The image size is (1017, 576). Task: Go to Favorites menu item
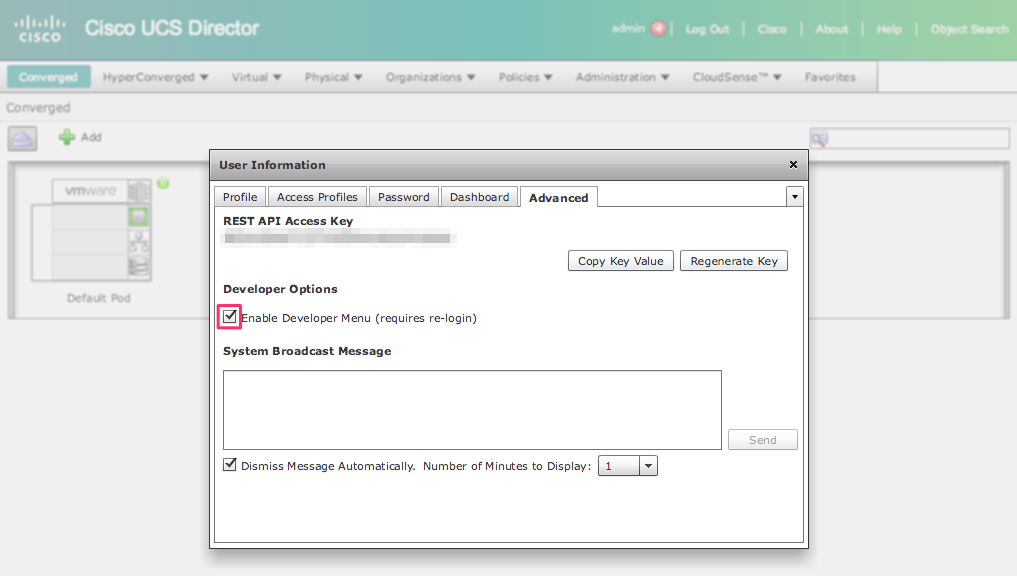pos(830,77)
